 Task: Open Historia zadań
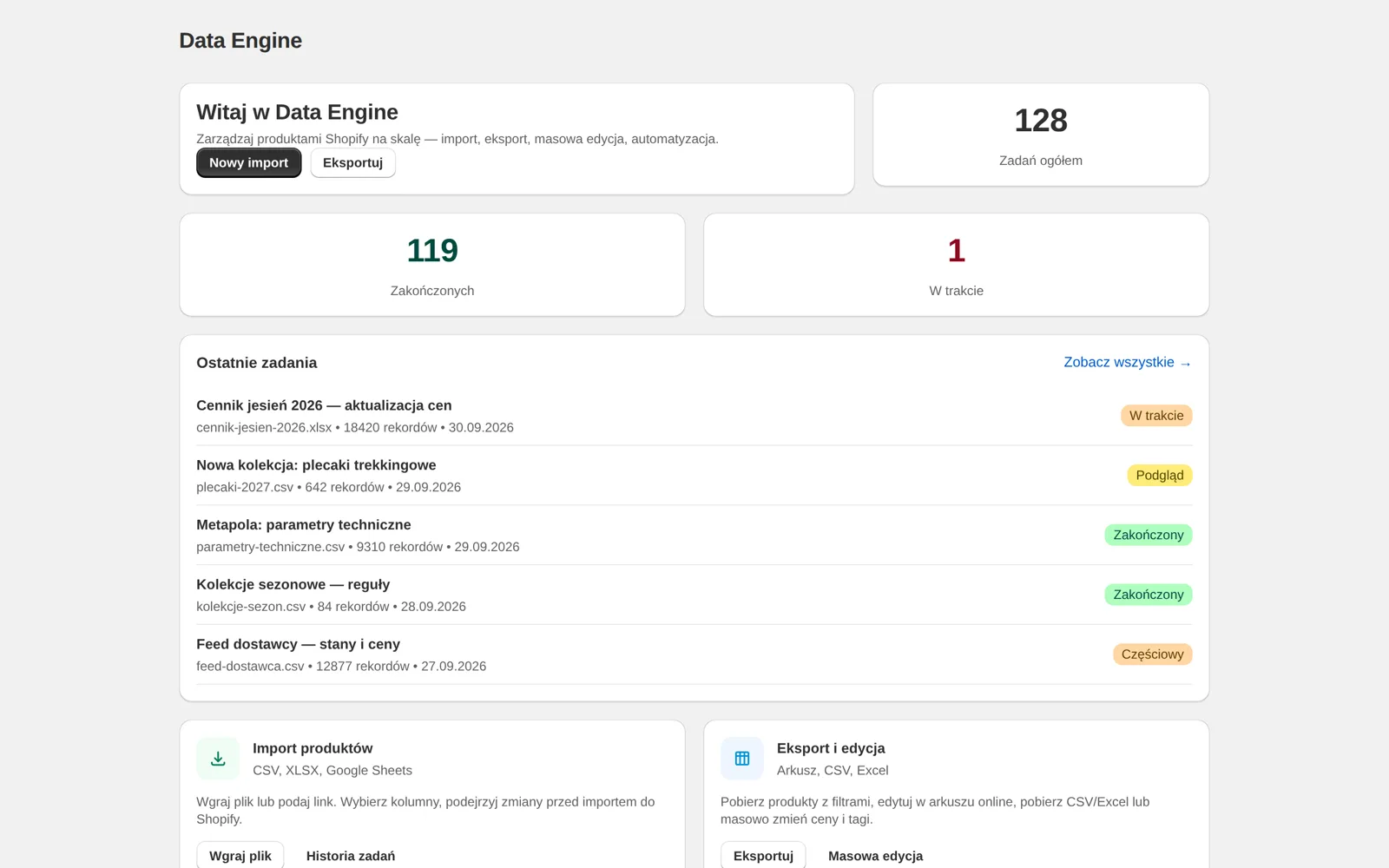[351, 856]
